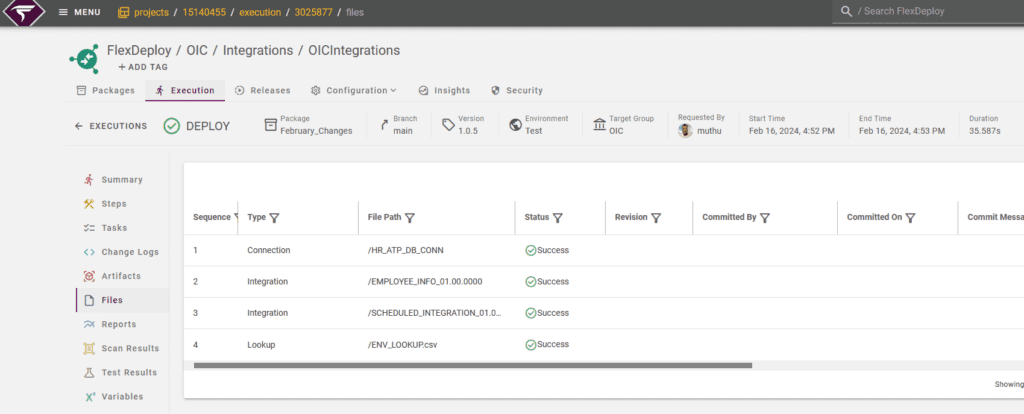
Task: Click the February_Changes package name
Action: 316,131
